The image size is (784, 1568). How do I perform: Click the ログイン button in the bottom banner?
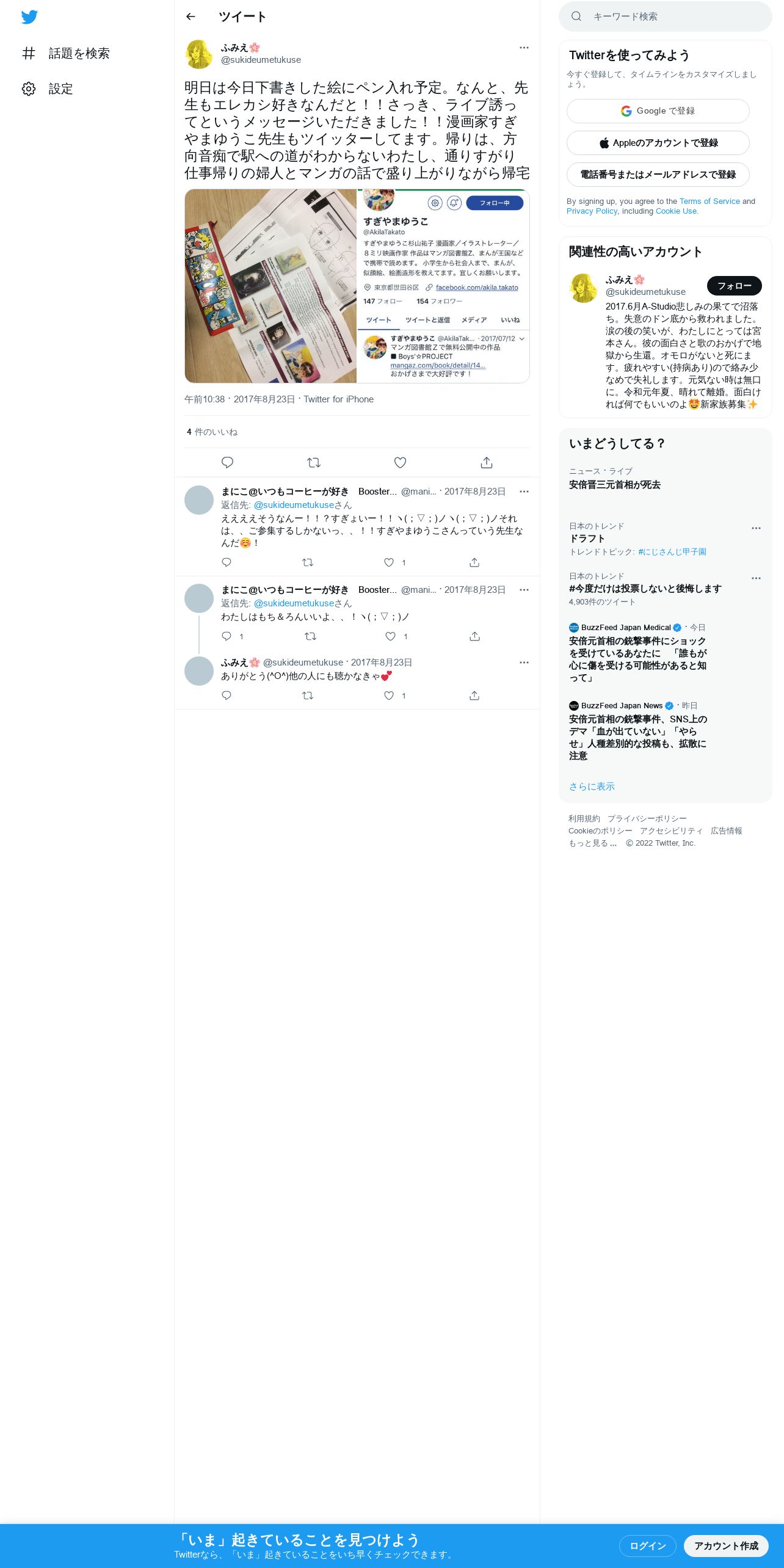pos(647,1545)
